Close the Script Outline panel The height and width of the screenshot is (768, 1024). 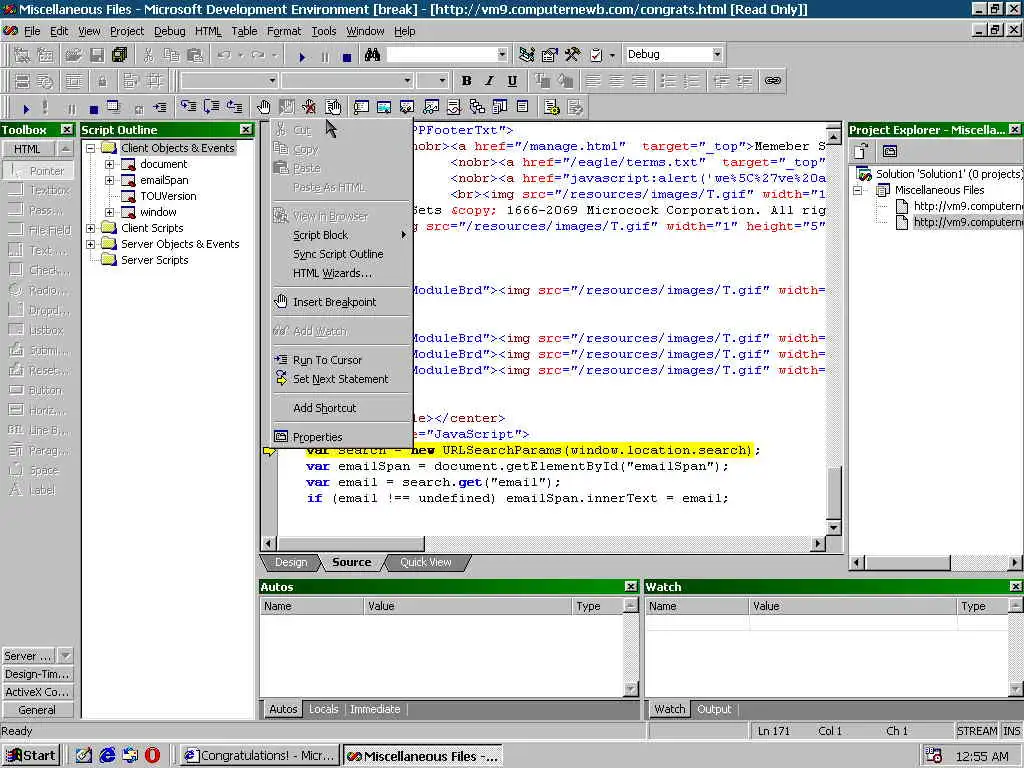pos(246,130)
